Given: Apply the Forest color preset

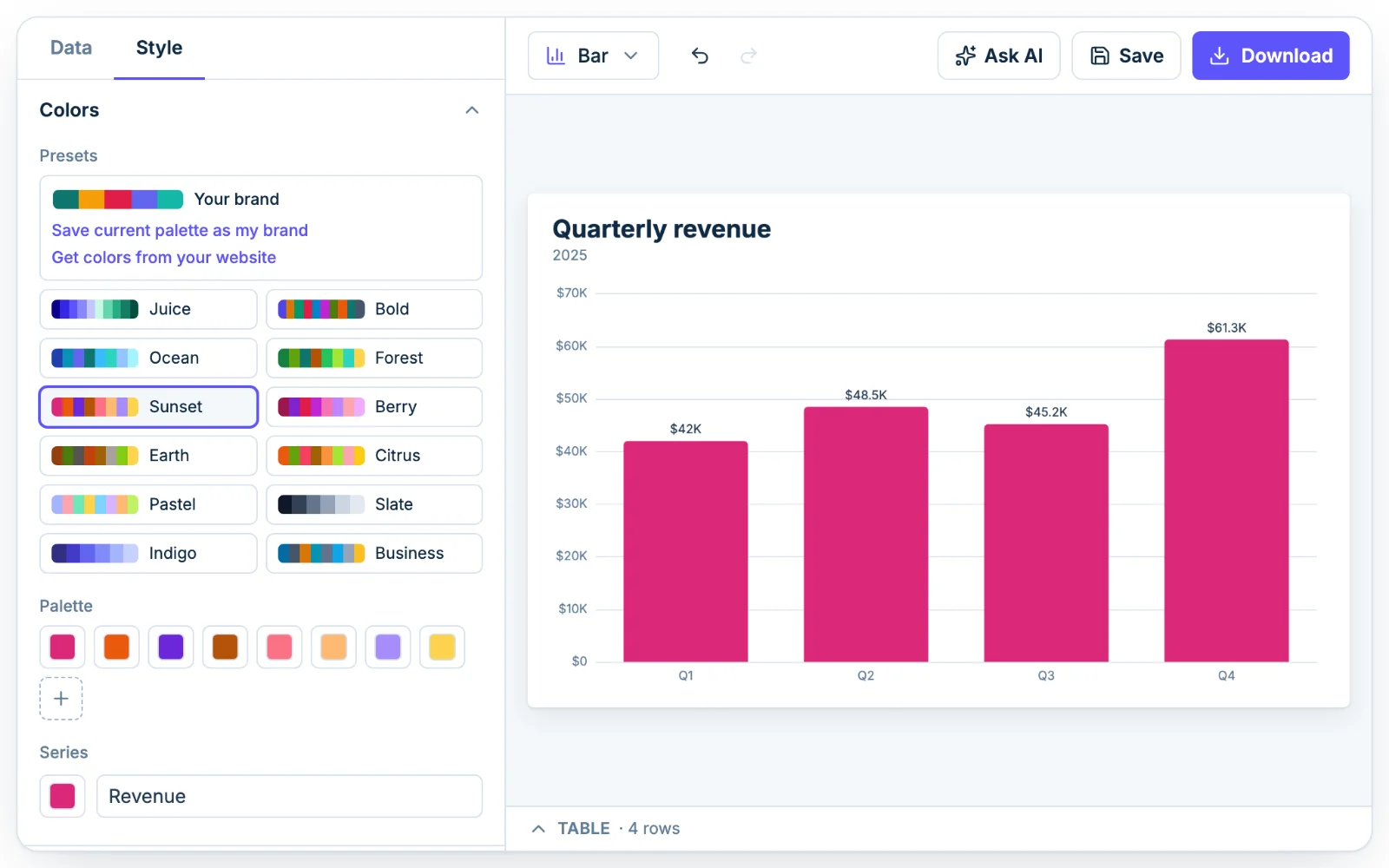Looking at the screenshot, I should tap(374, 358).
